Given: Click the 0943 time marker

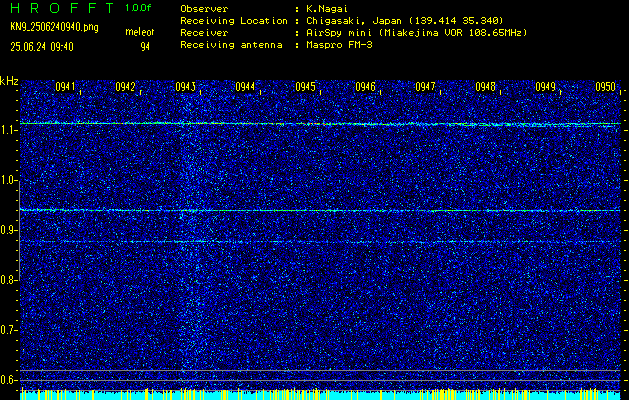Looking at the screenshot, I should click(x=185, y=86).
